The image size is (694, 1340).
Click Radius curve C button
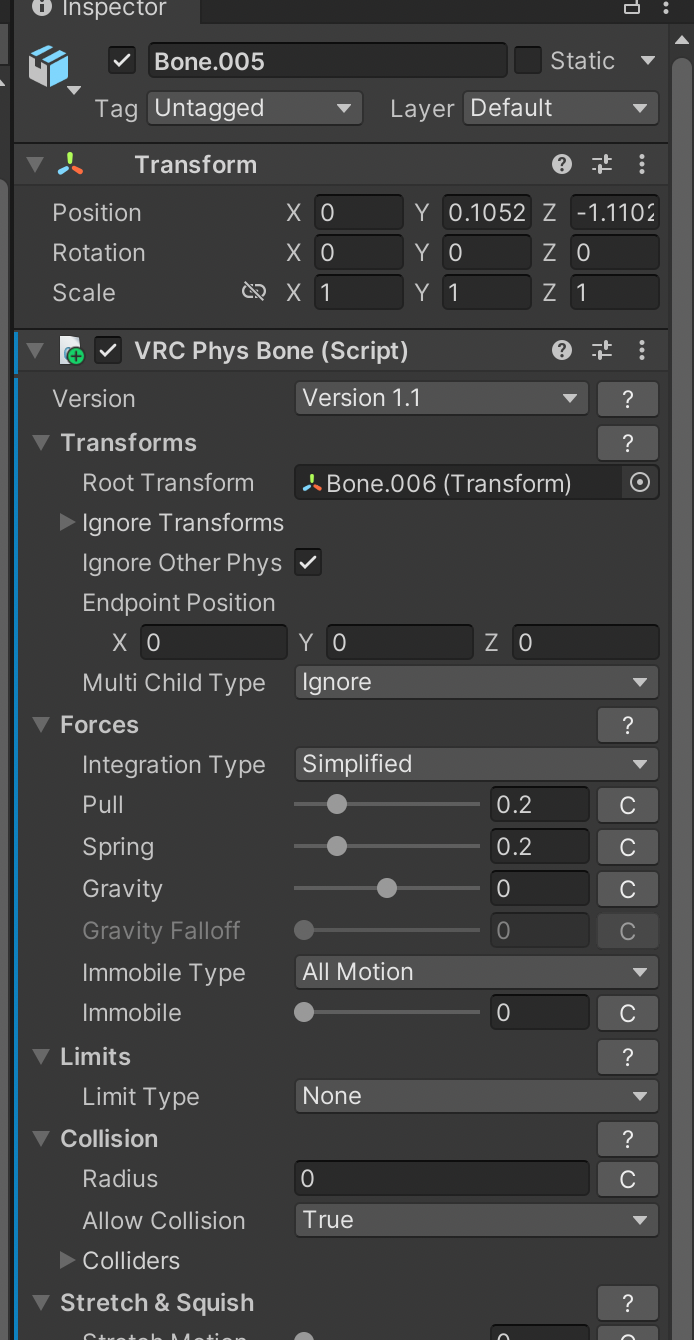(x=628, y=1179)
